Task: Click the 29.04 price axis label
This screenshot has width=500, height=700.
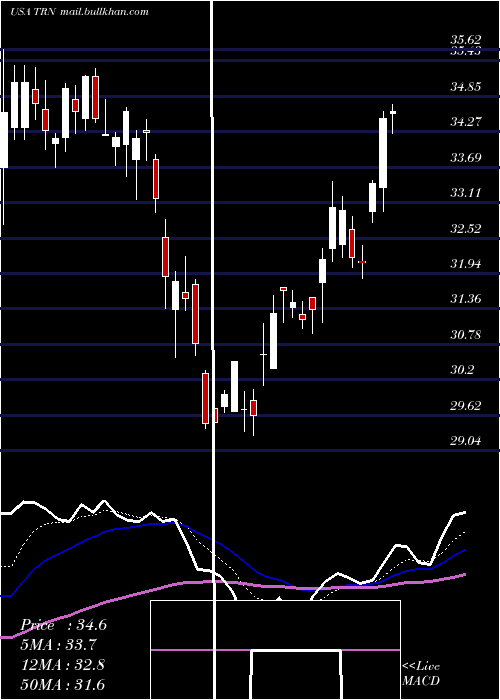Action: [x=466, y=441]
